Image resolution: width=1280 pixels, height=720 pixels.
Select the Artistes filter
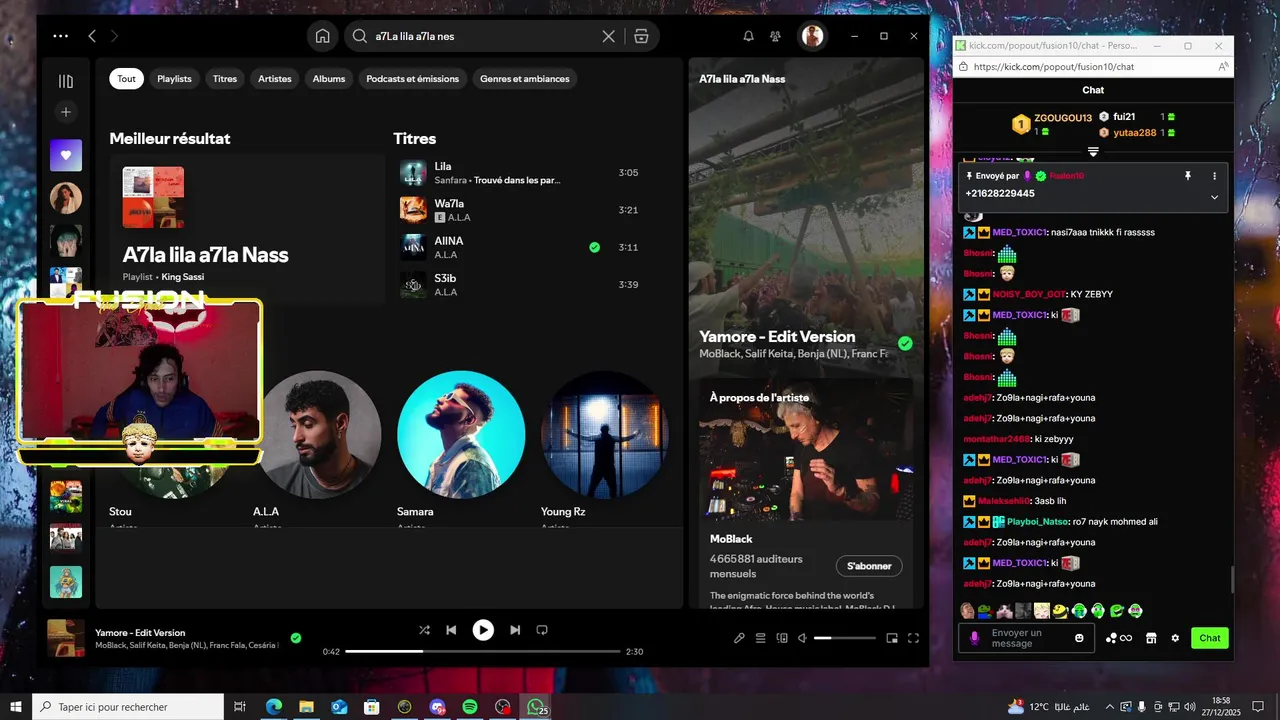tap(275, 79)
